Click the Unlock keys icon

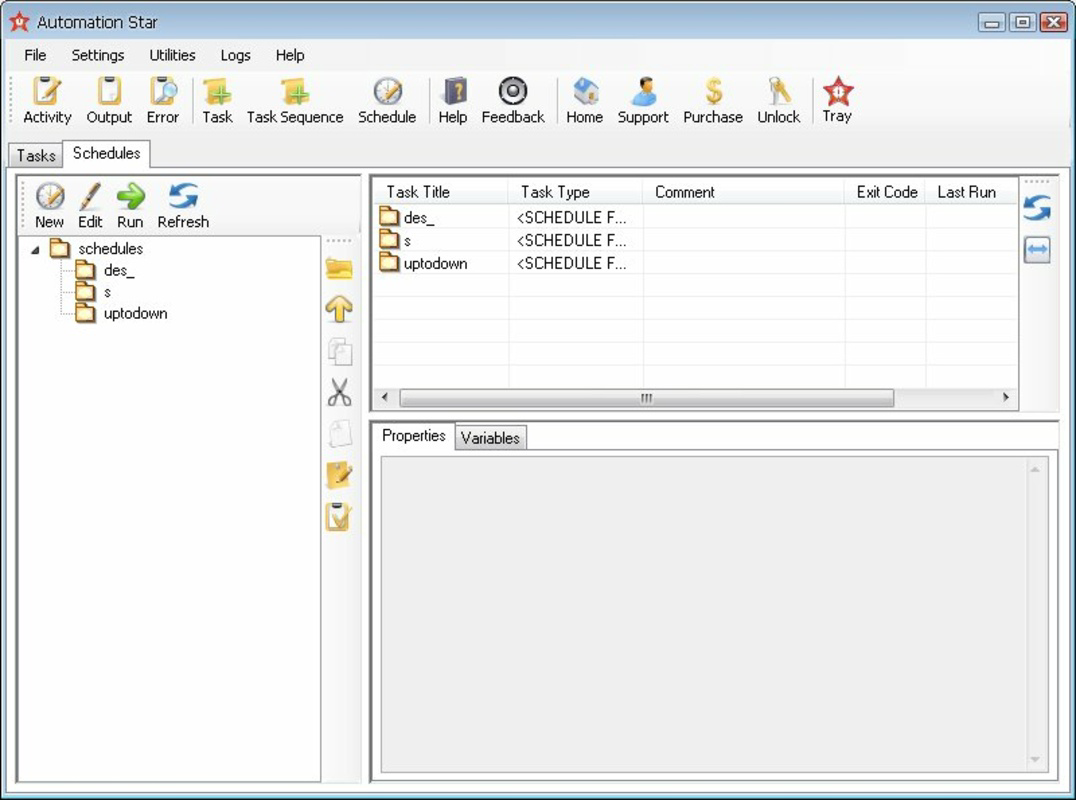pyautogui.click(x=779, y=101)
